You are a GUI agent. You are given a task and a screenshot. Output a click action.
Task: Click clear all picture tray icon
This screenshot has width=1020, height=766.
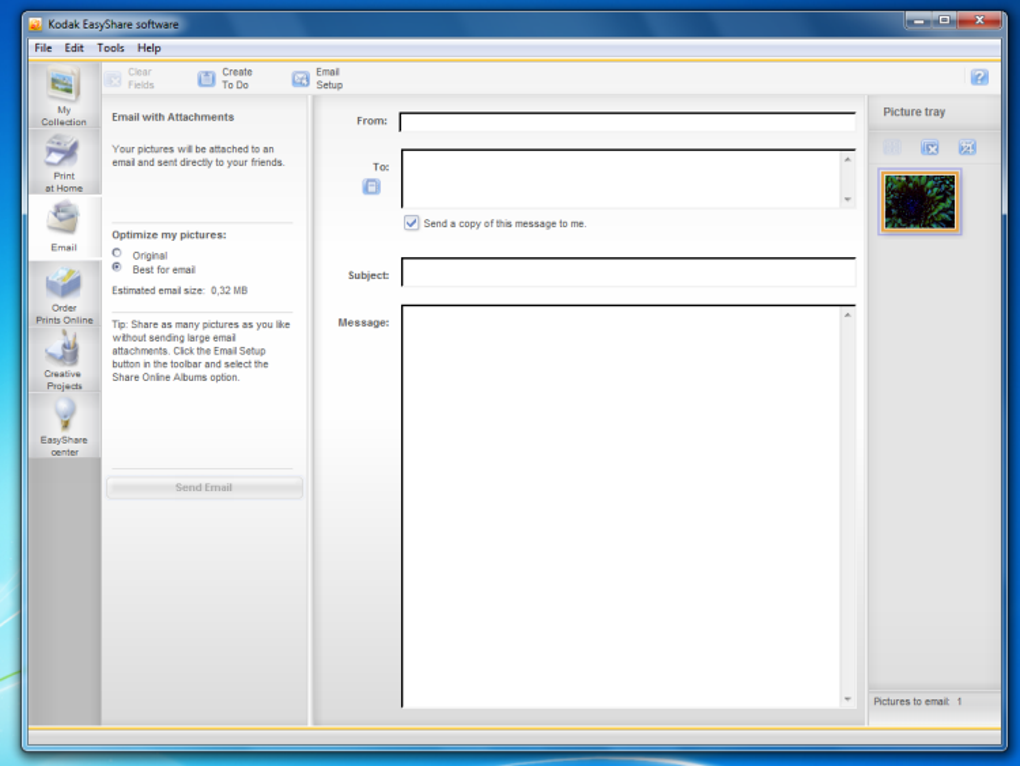(x=967, y=148)
